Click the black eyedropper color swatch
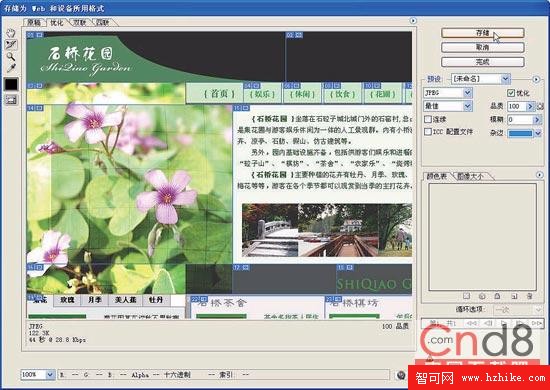The width and height of the screenshot is (550, 390). click(x=11, y=84)
